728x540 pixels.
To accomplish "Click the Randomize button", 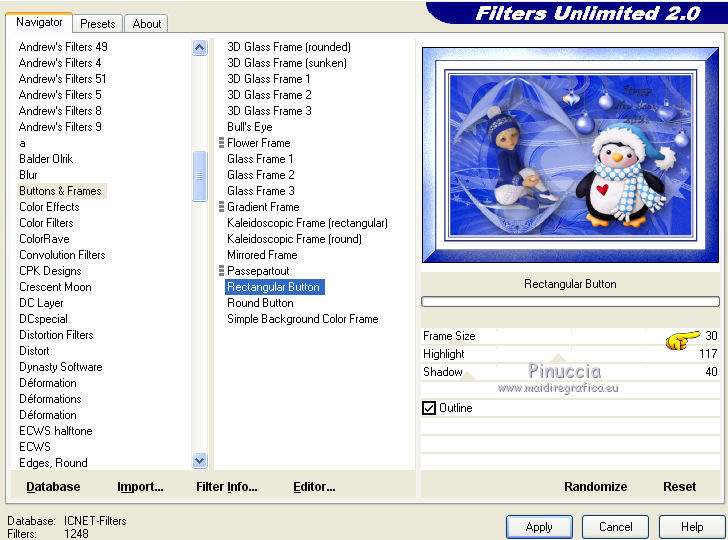I will pos(595,487).
